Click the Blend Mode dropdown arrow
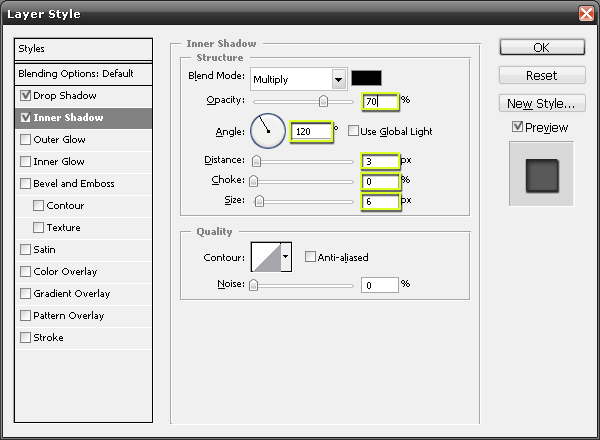This screenshot has width=600, height=440. click(339, 80)
